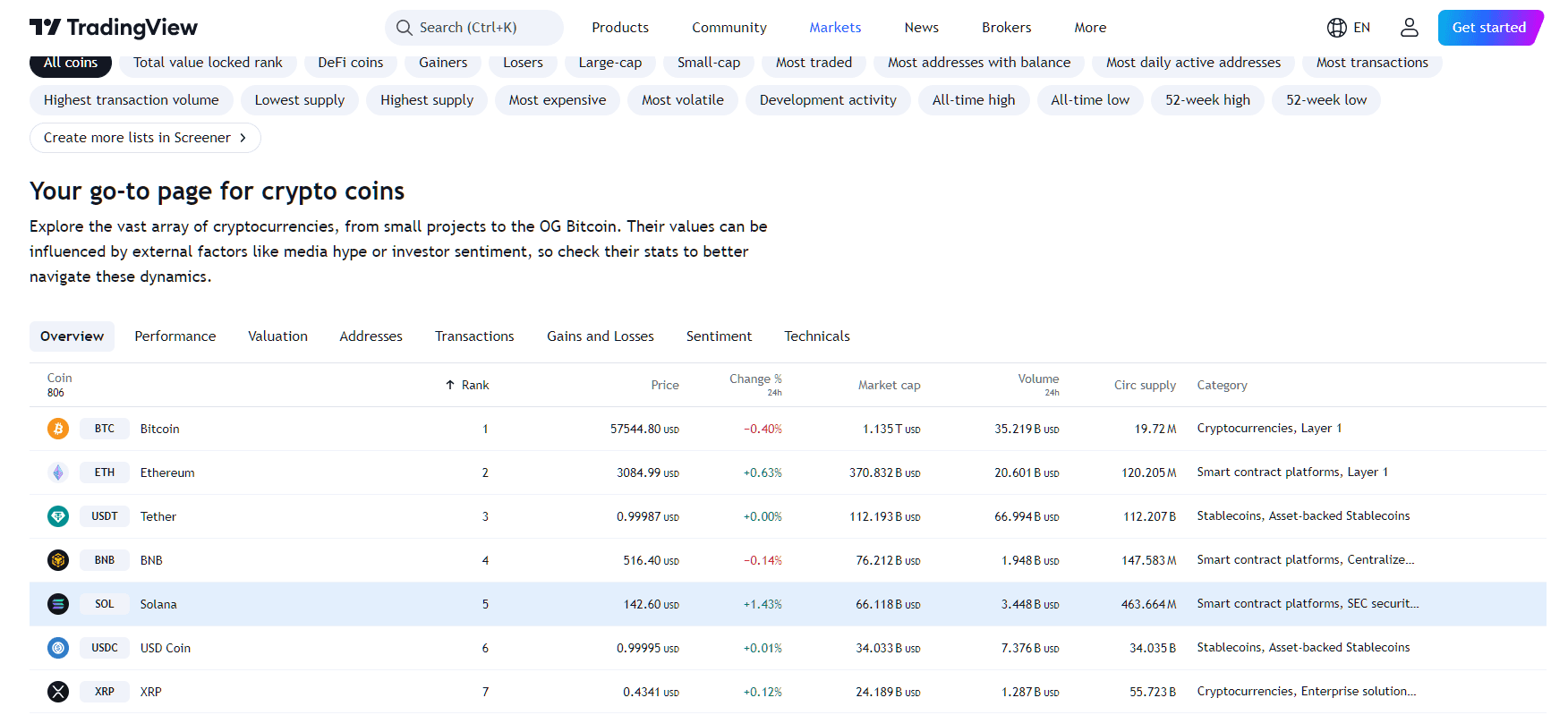The width and height of the screenshot is (1568, 715).
Task: Select the DeFi coins chip
Action: (x=351, y=63)
